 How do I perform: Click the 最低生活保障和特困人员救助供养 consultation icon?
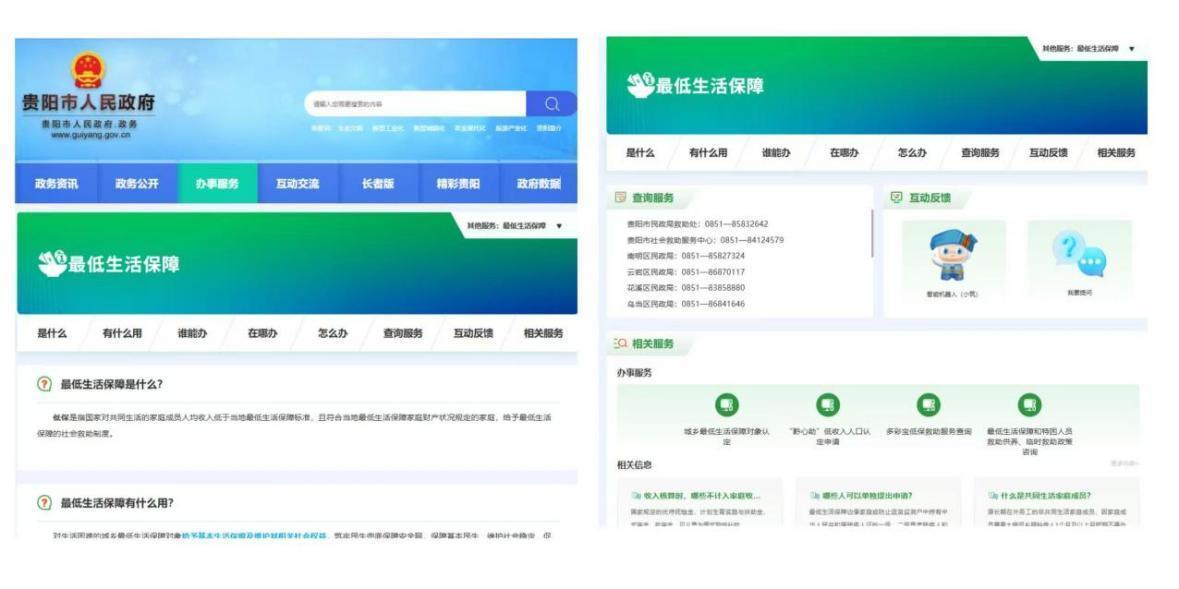click(1029, 405)
